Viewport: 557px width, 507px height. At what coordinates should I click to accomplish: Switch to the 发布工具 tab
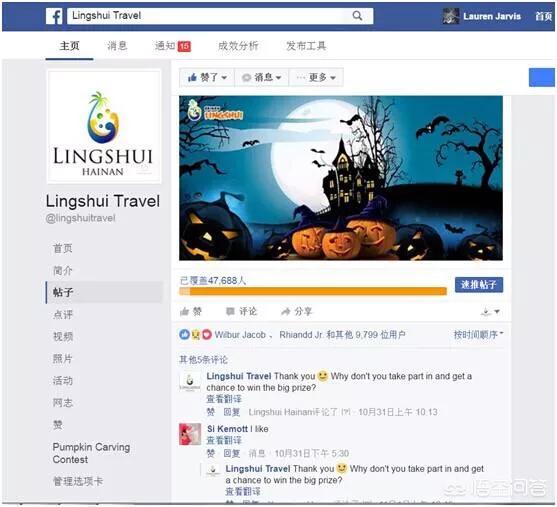click(x=306, y=46)
